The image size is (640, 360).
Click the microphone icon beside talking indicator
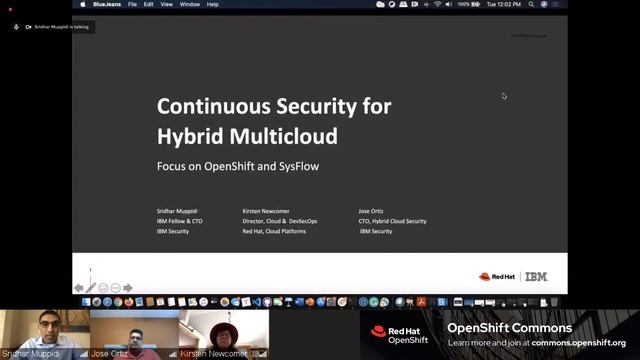[x=16, y=27]
